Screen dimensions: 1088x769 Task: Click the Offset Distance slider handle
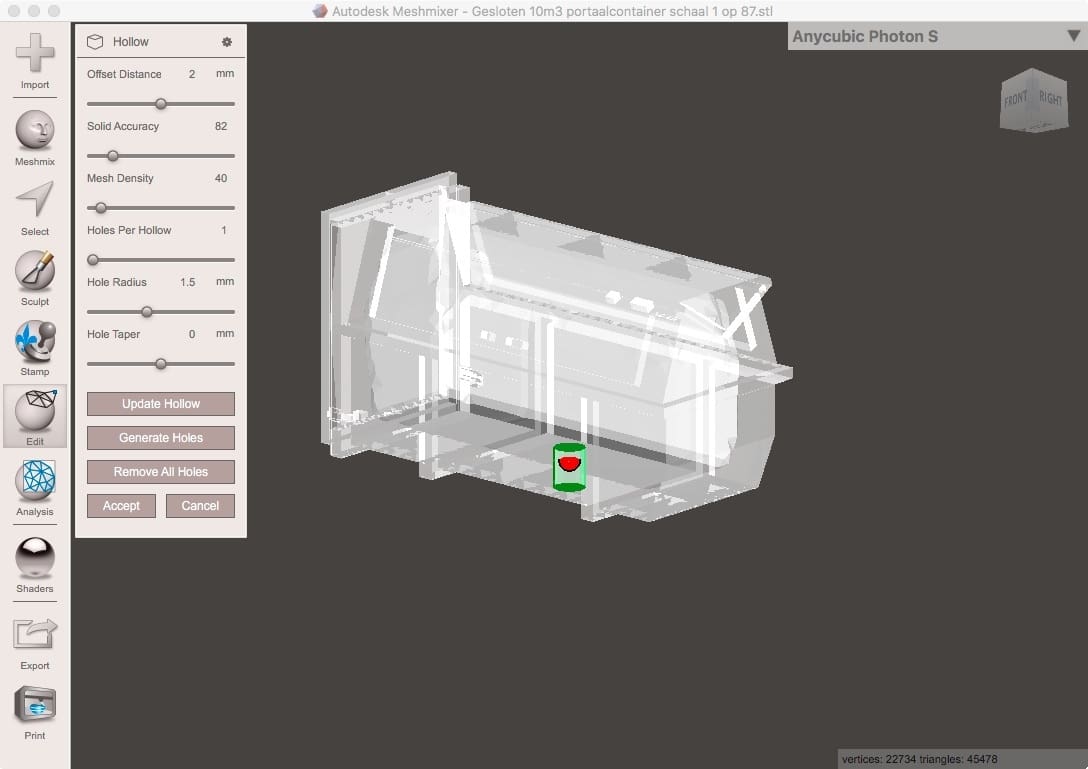point(161,104)
